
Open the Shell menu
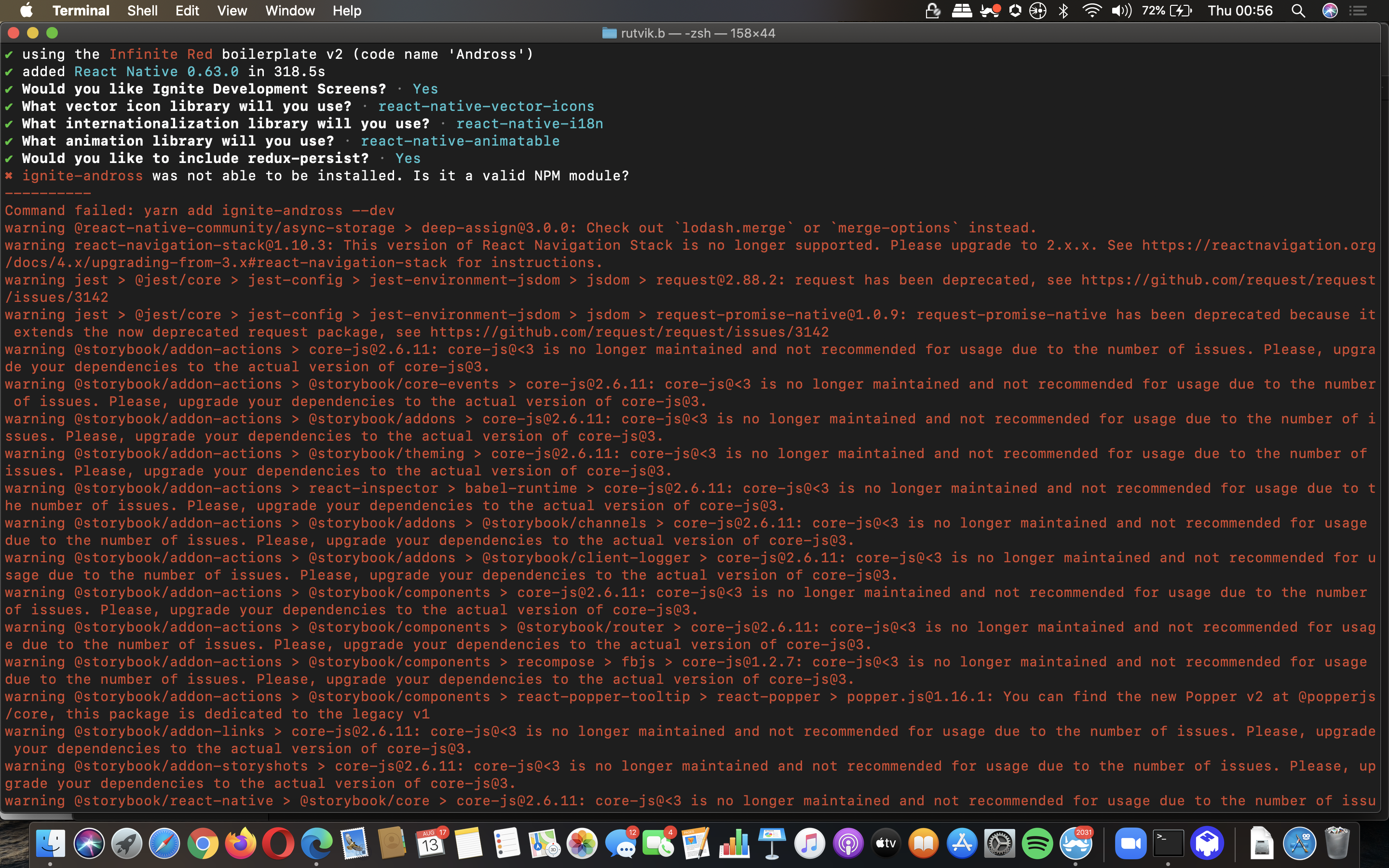pyautogui.click(x=142, y=10)
